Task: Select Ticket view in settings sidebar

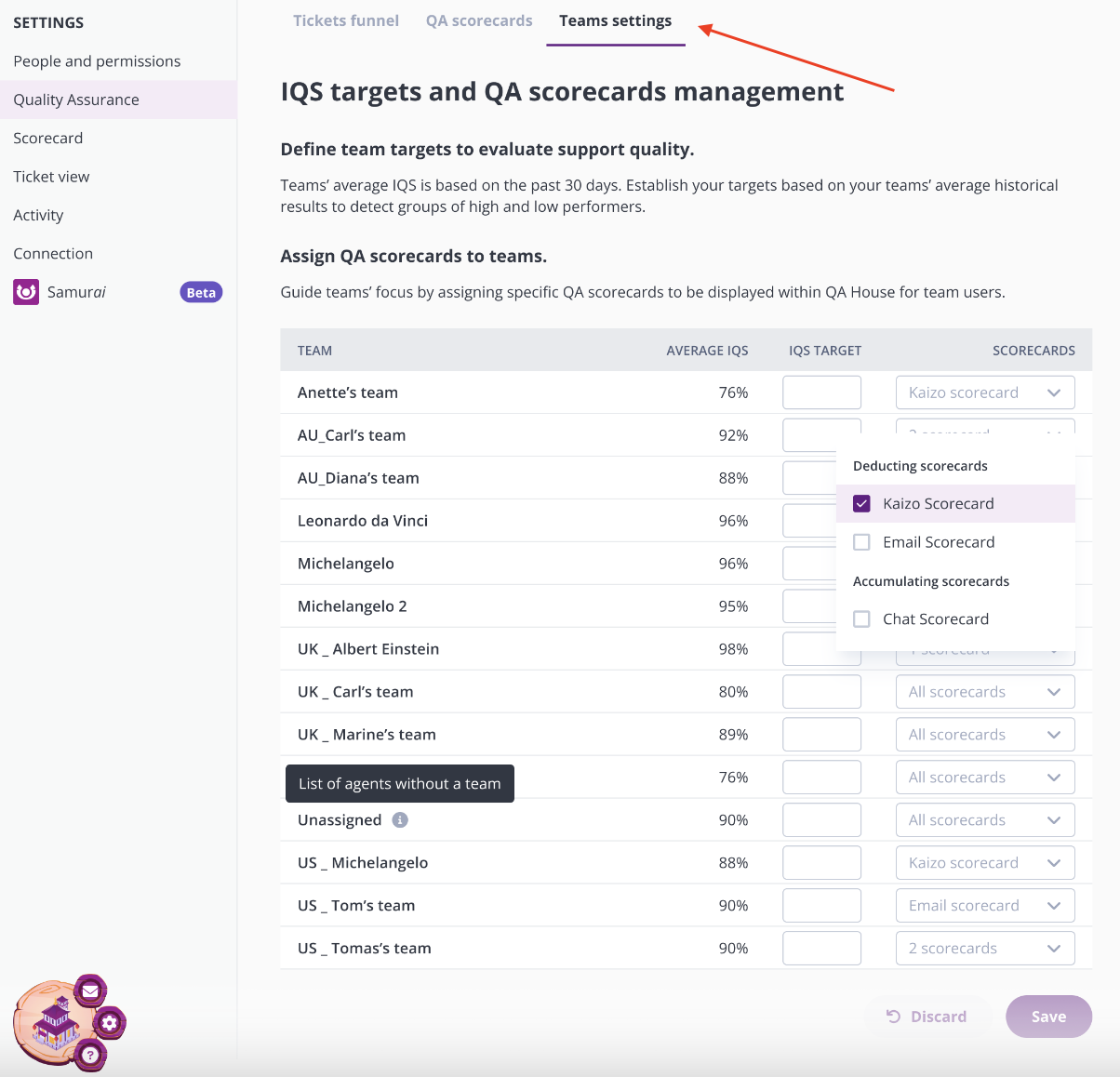Action: [51, 177]
